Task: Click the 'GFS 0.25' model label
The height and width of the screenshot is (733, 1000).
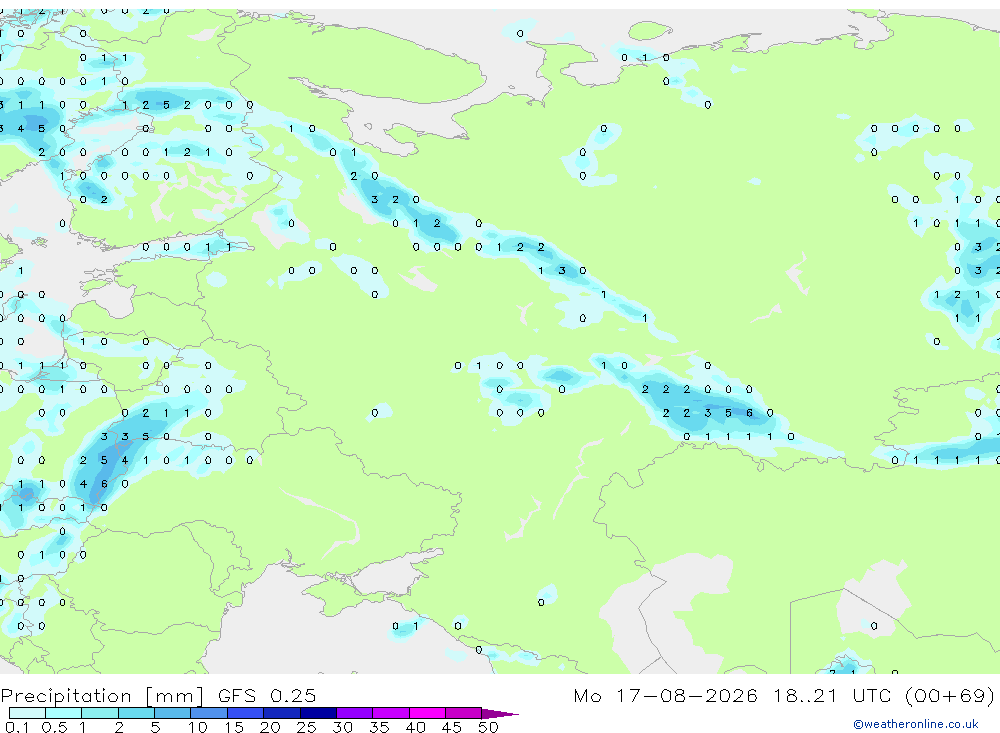Action: [x=267, y=695]
